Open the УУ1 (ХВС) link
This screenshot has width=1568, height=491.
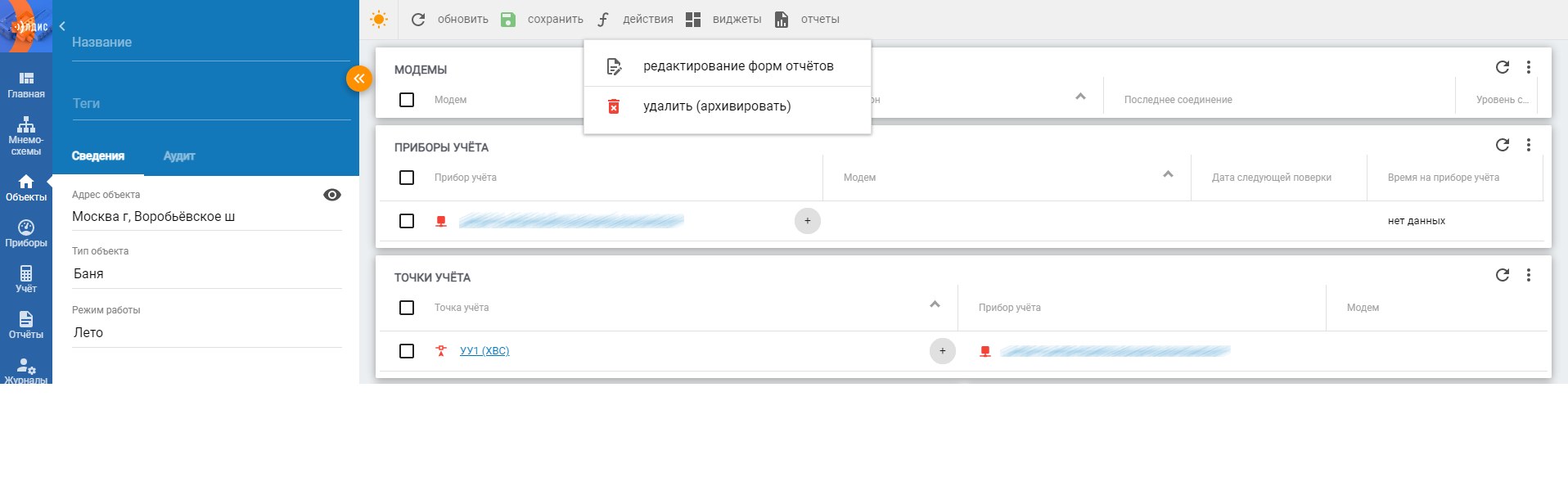[484, 351]
